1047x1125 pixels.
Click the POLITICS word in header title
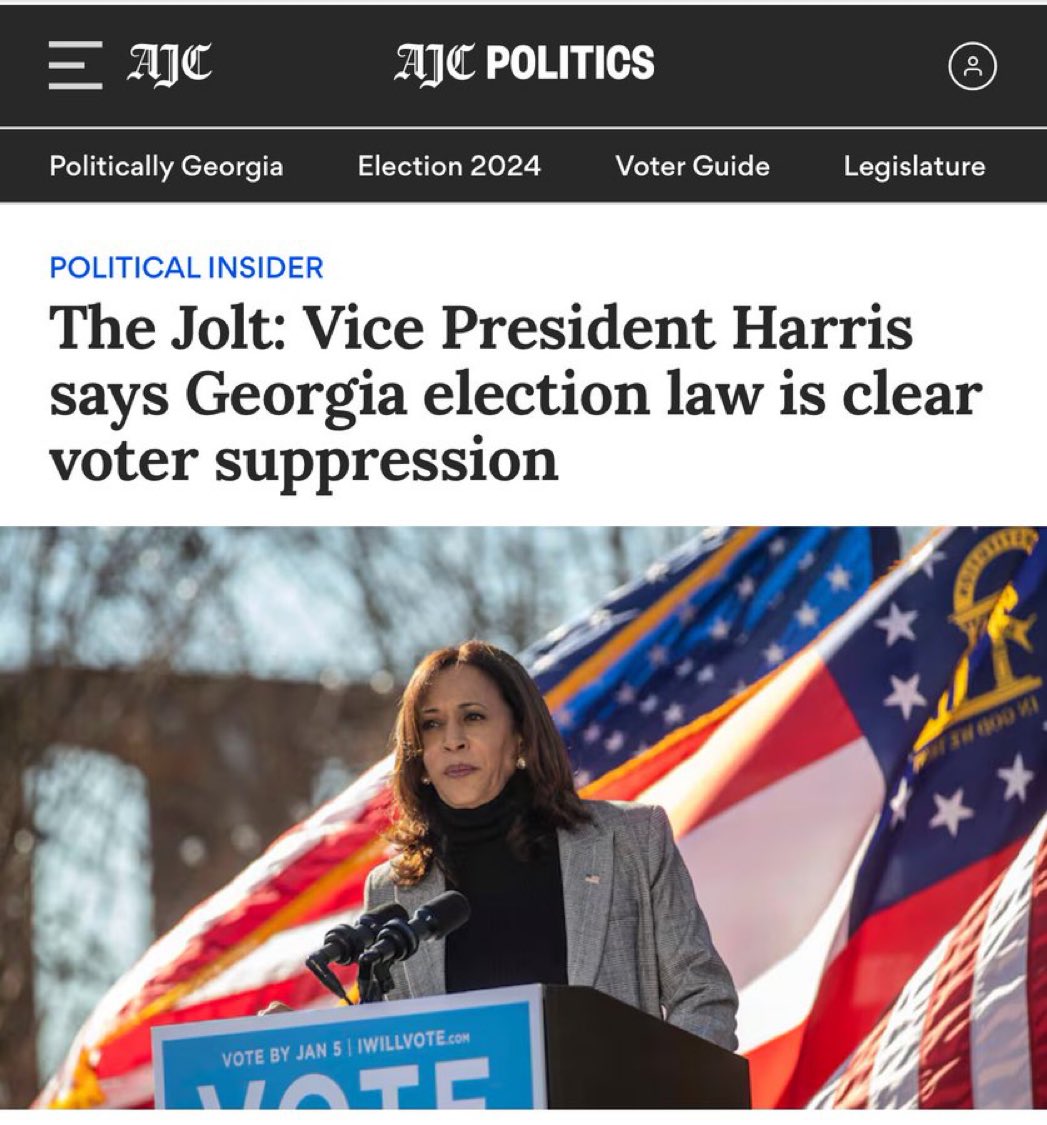[571, 62]
